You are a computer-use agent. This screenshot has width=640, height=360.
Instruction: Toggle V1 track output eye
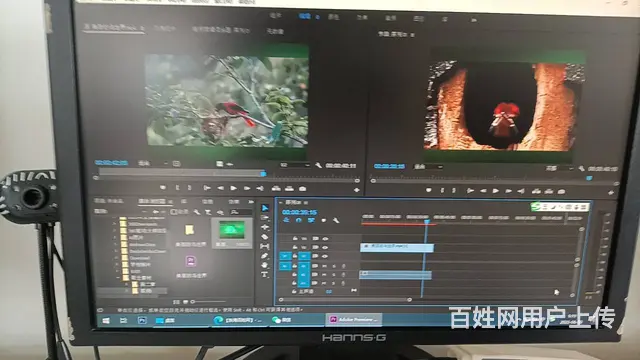[325, 256]
